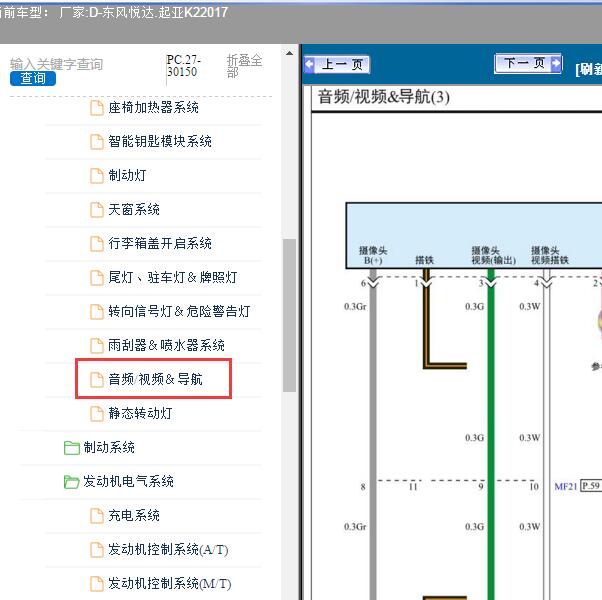602x600 pixels.
Task: Click document icon beside 智能钥匙模块系统
Action: coord(97,142)
